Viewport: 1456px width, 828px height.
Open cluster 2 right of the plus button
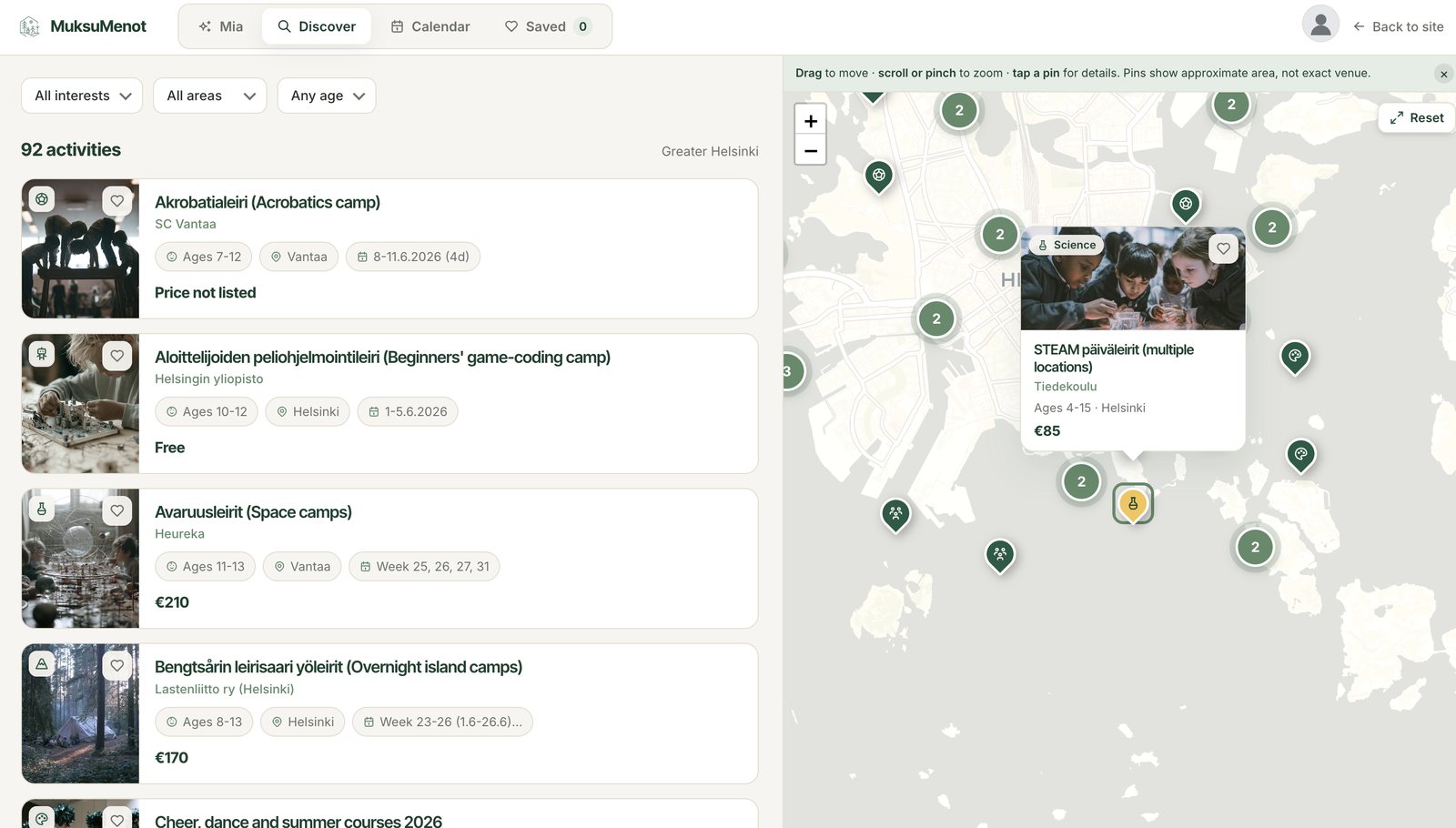[x=959, y=110]
